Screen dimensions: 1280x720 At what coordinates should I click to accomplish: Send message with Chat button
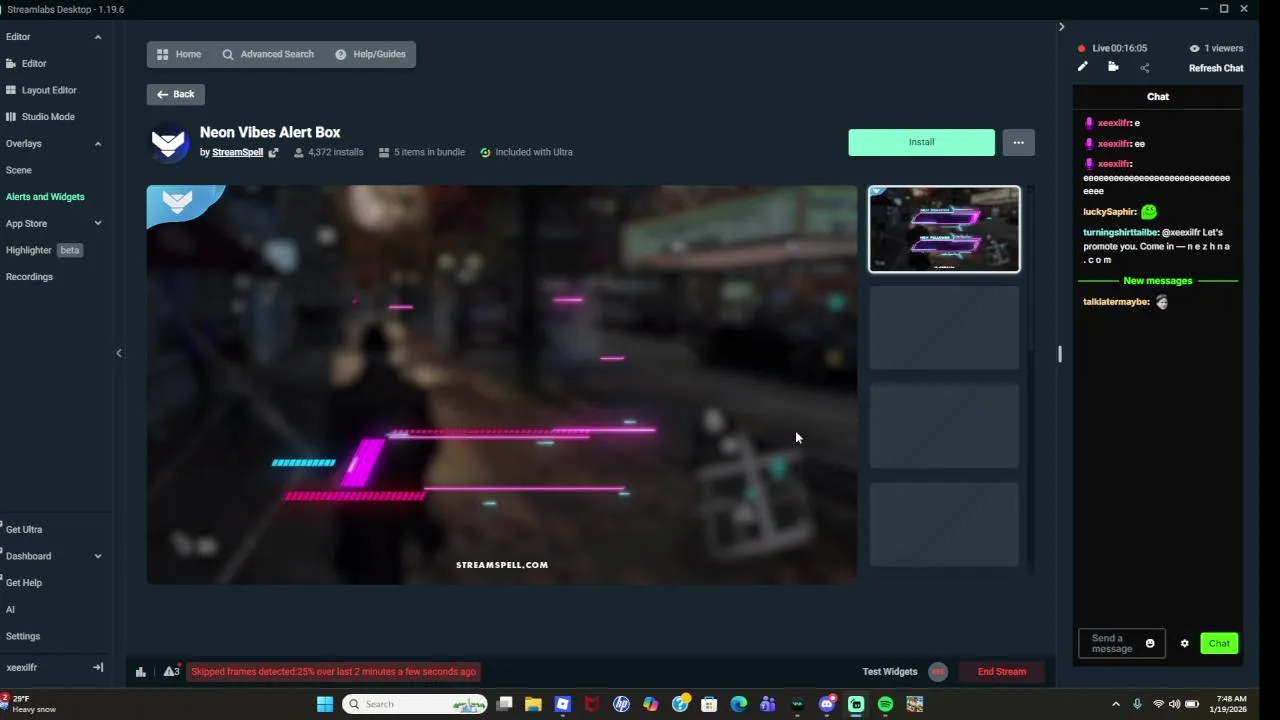[1219, 644]
